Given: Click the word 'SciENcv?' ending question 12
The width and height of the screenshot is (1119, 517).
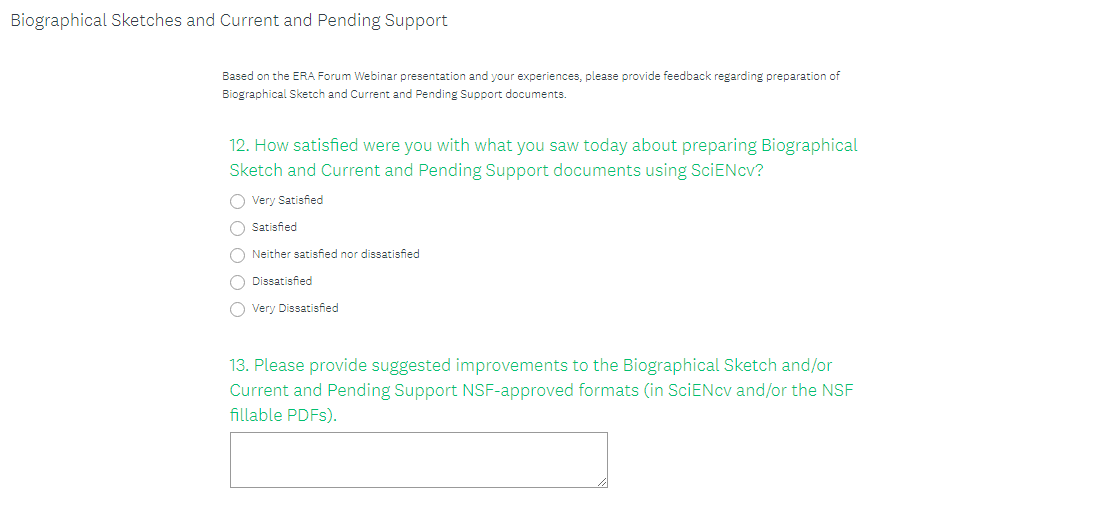Looking at the screenshot, I should click(727, 170).
